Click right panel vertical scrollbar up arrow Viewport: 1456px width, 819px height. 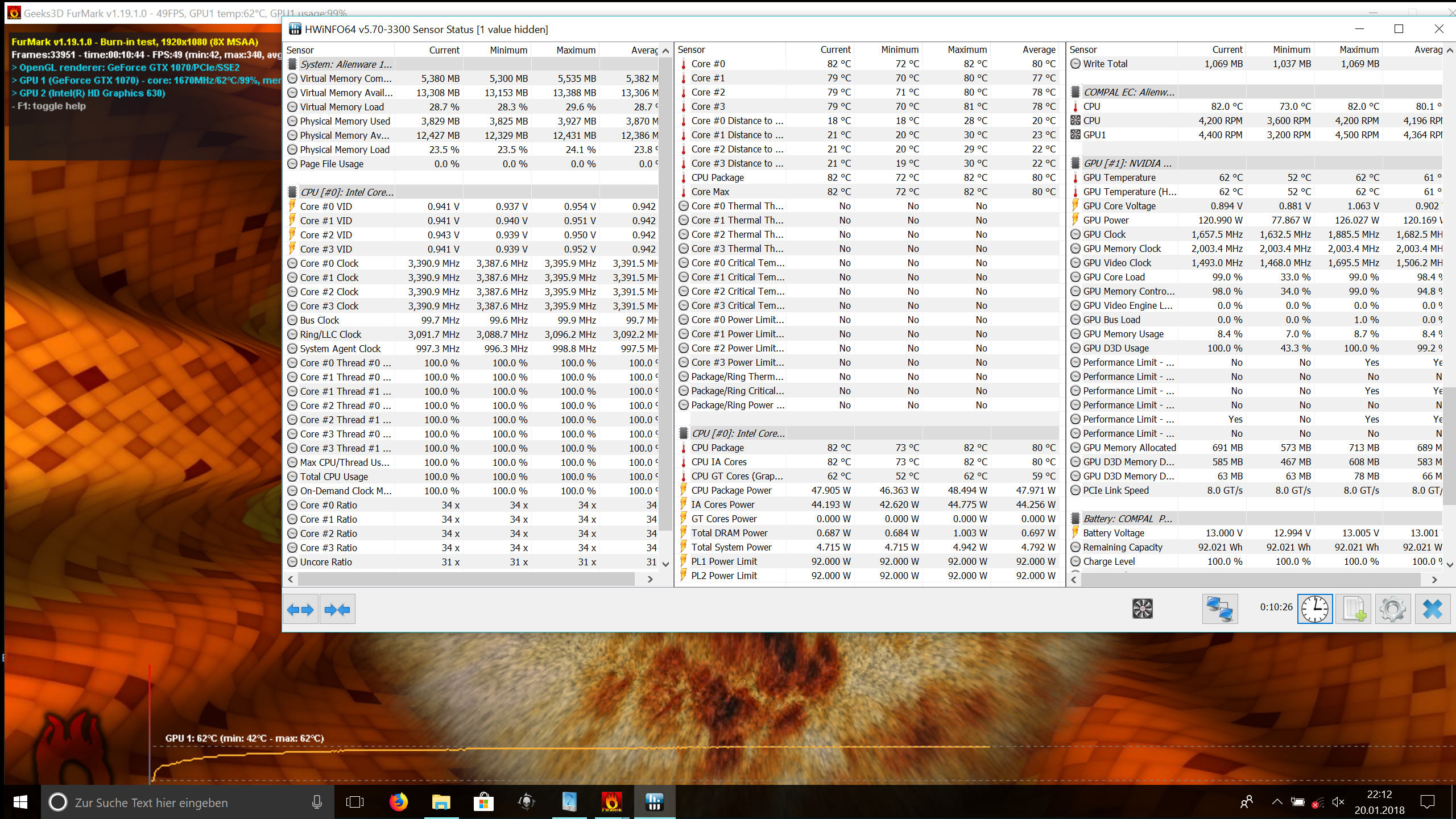1450,51
